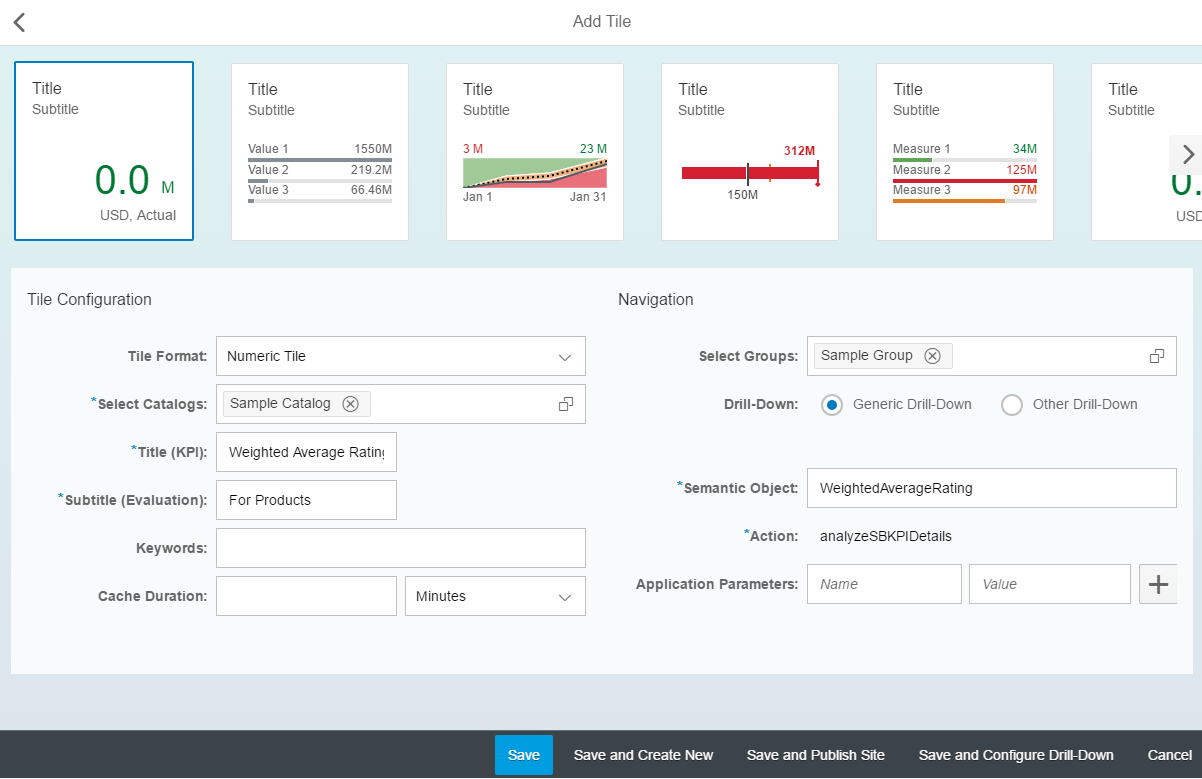Add application parameter with plus icon

pos(1159,584)
